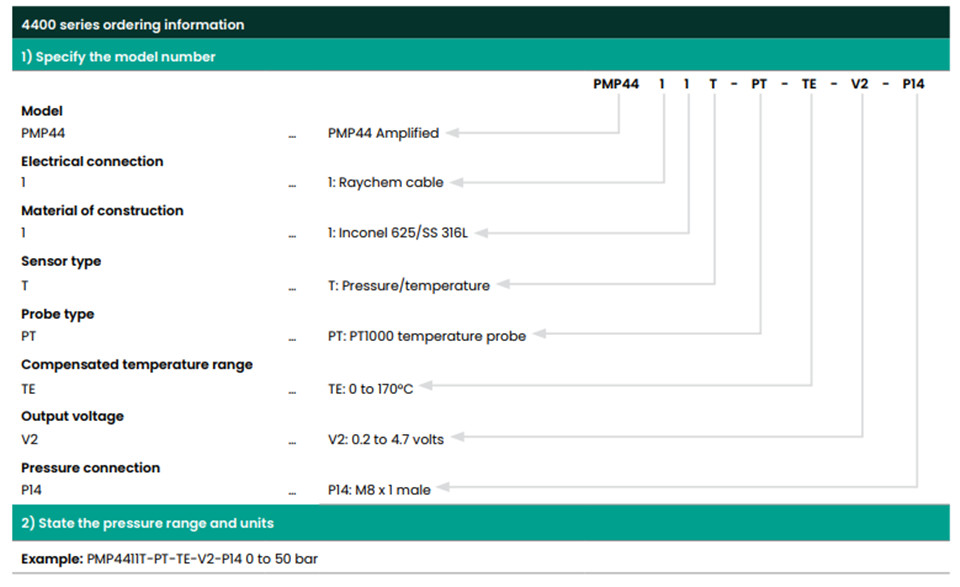960x587 pixels.
Task: Click the '4400 series ordering information' header
Action: point(132,25)
